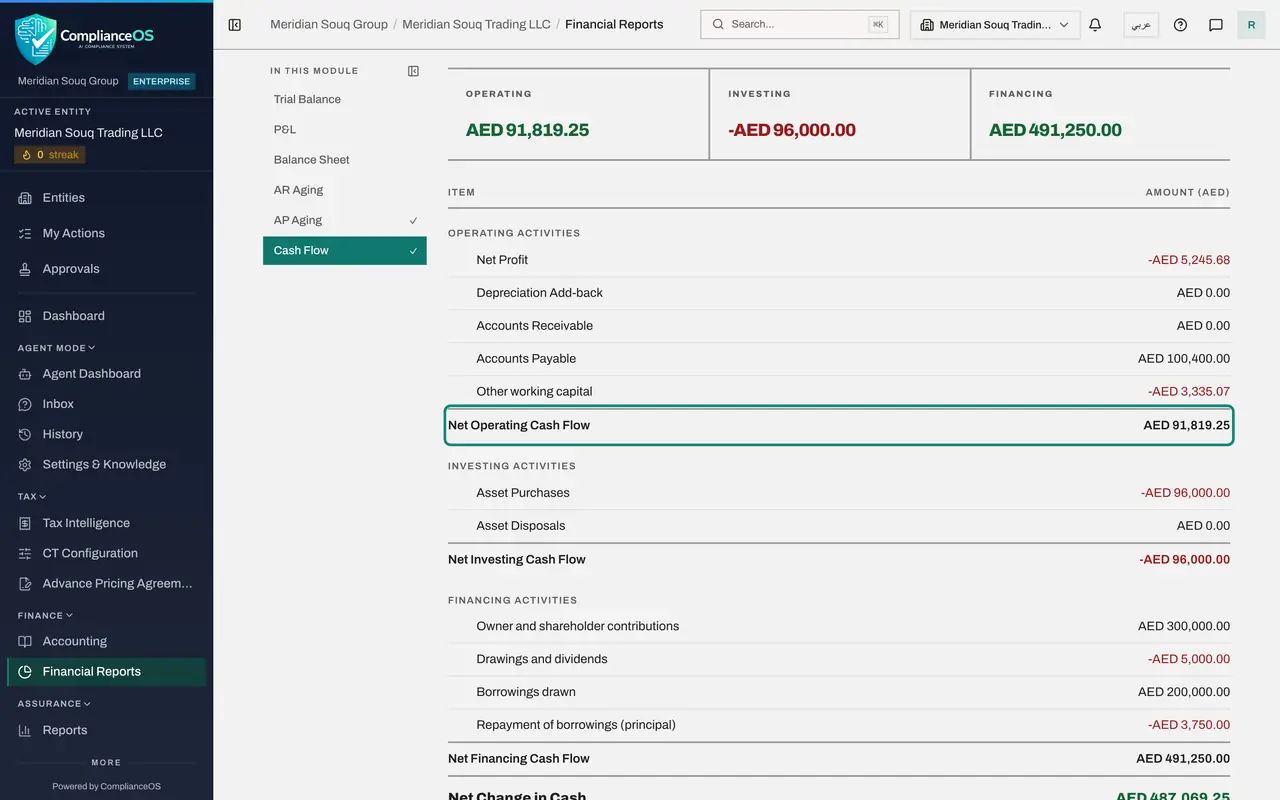This screenshot has width=1280, height=800.
Task: Open the notifications bell
Action: point(1095,25)
